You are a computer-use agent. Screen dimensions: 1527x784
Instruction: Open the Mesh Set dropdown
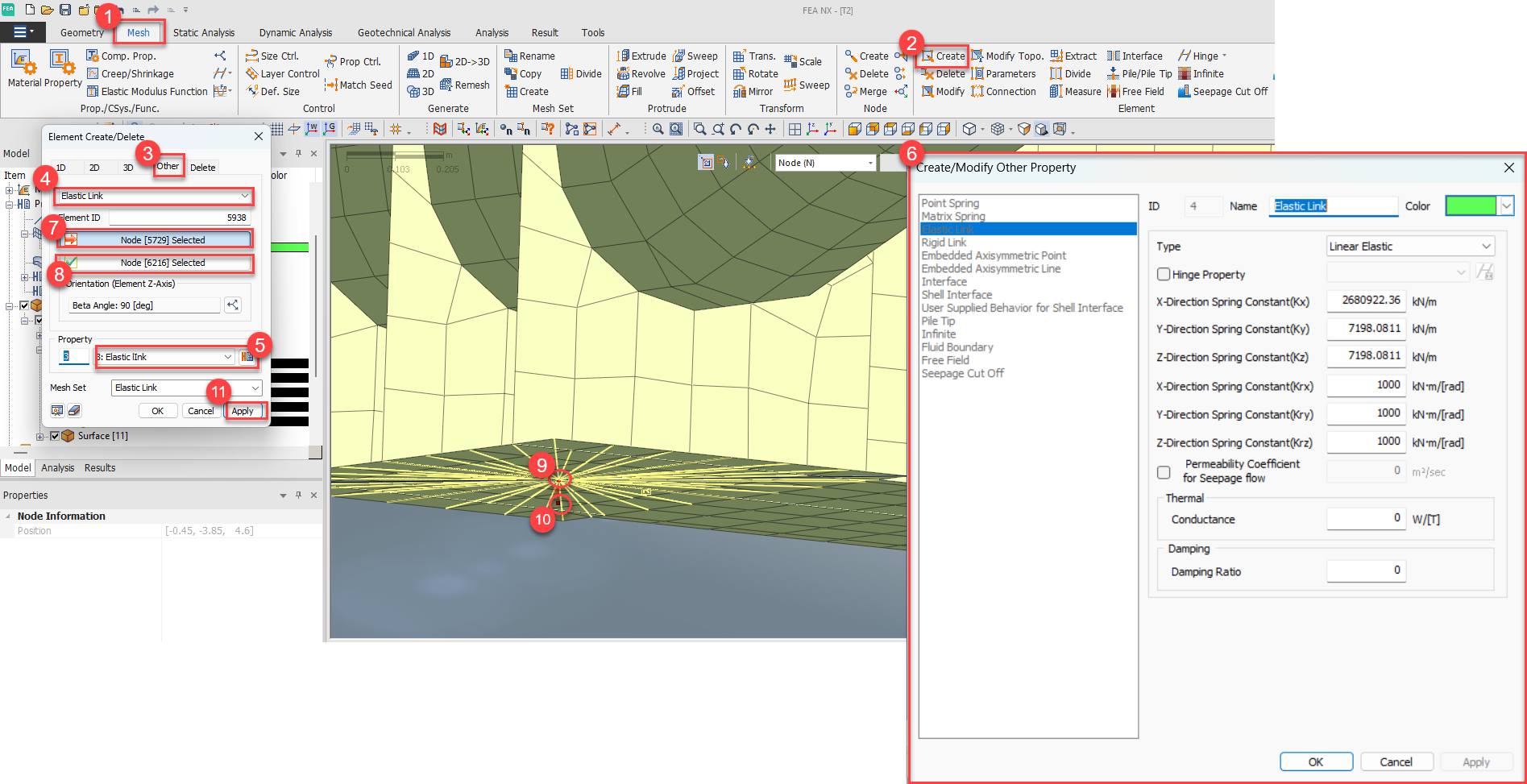click(255, 388)
